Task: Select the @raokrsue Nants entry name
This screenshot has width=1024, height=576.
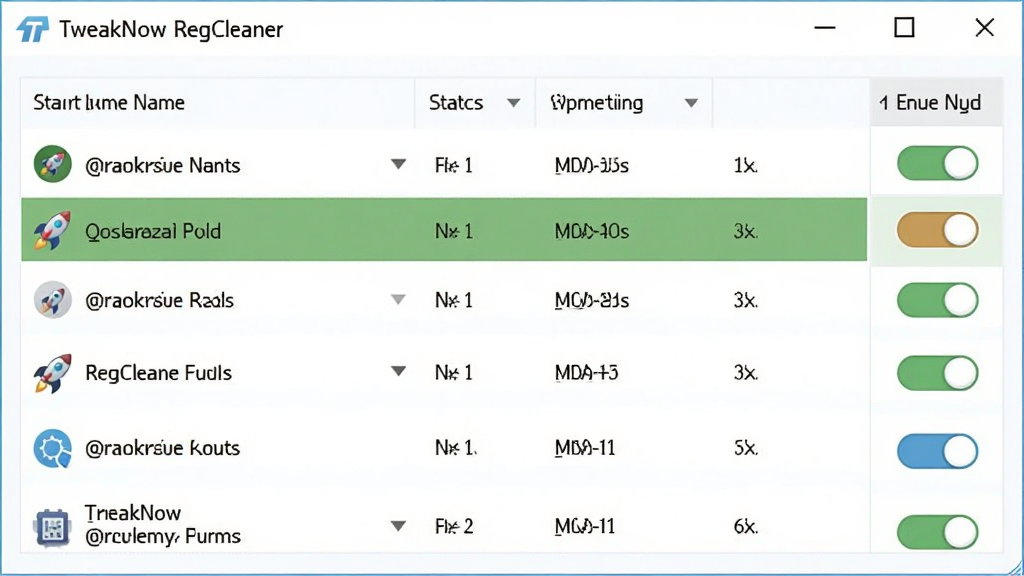Action: coord(163,165)
